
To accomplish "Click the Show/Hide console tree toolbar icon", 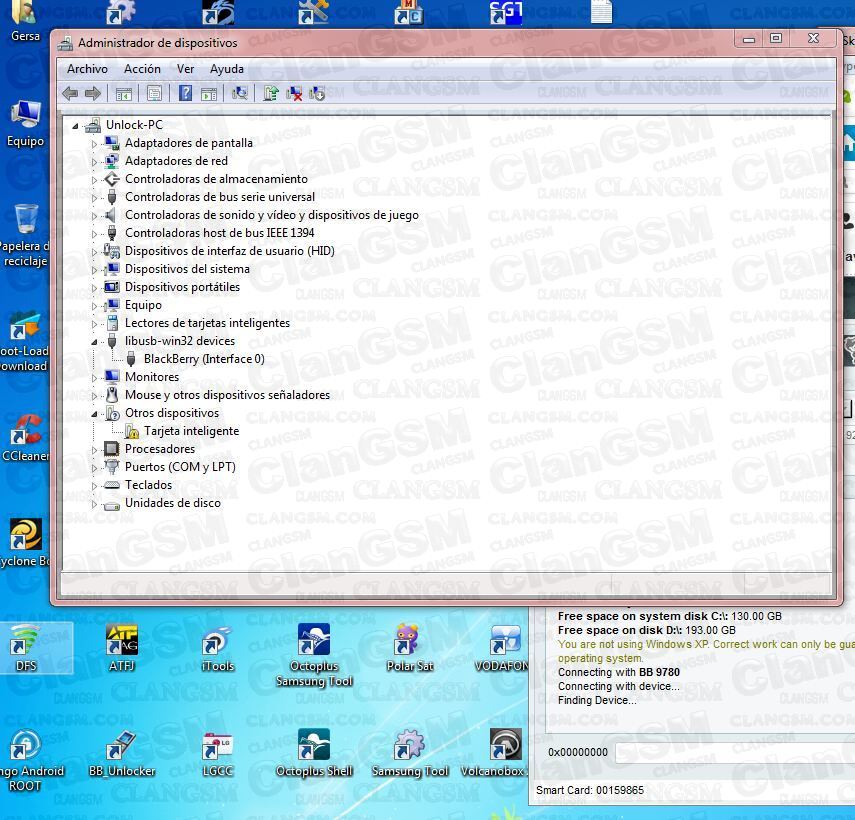I will tap(124, 94).
